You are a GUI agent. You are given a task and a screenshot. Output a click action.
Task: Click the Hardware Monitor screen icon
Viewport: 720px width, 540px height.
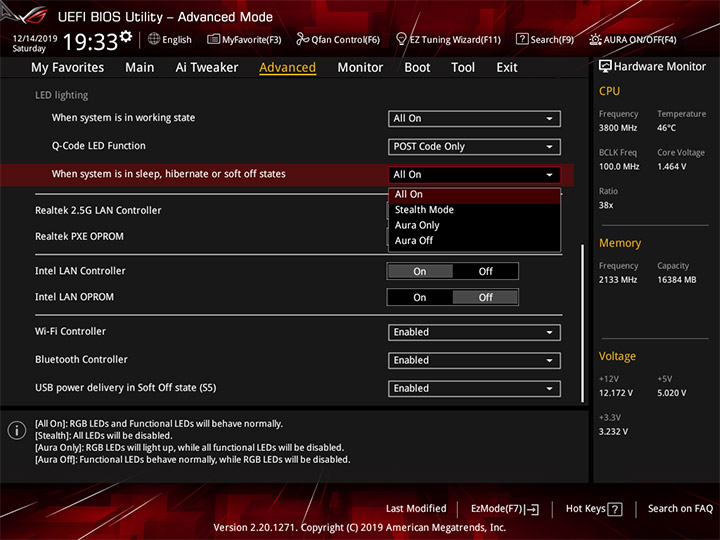tap(605, 66)
